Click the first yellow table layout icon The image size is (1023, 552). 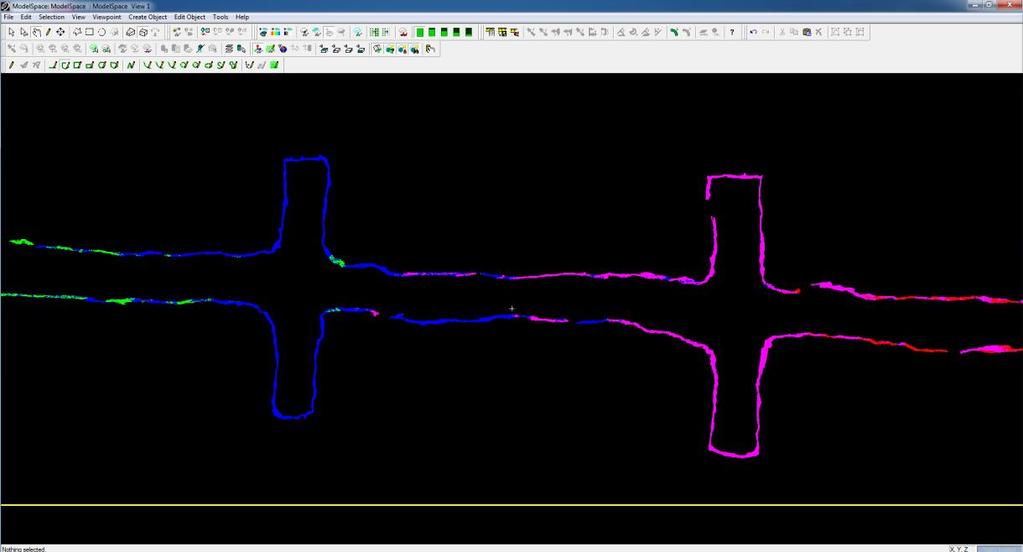[490, 32]
